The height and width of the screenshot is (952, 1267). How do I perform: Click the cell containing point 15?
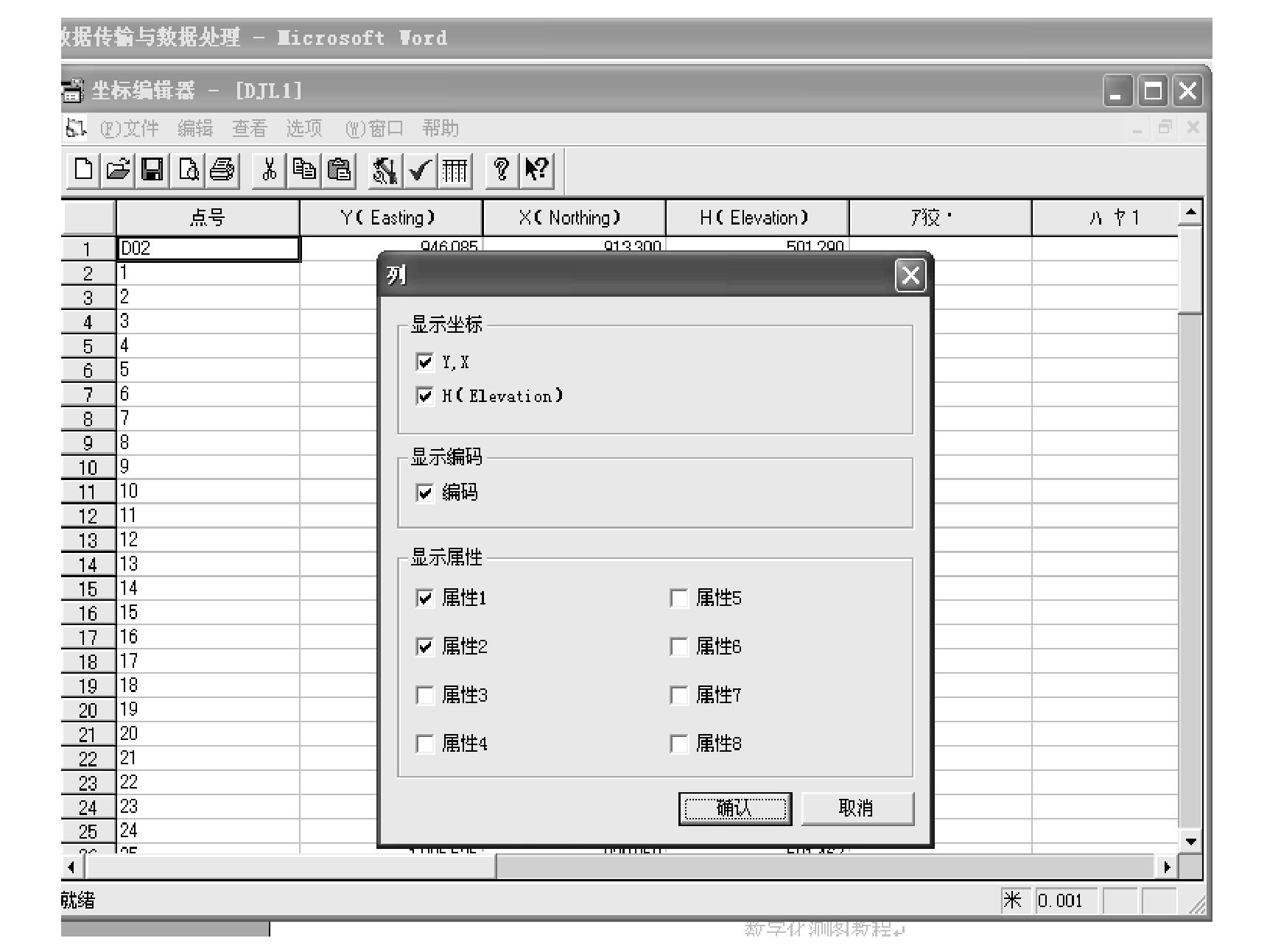point(208,613)
